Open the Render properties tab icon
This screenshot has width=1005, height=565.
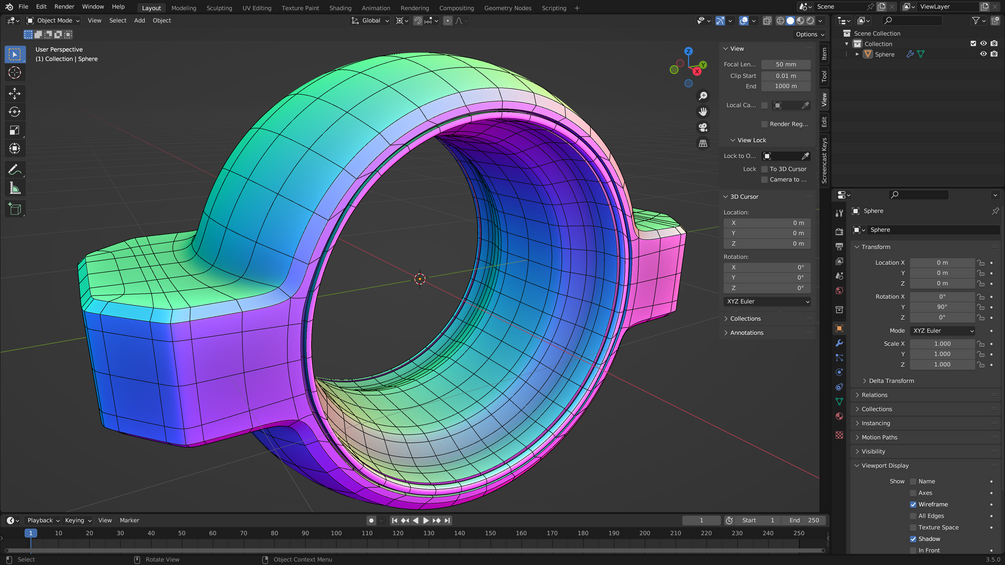point(839,231)
